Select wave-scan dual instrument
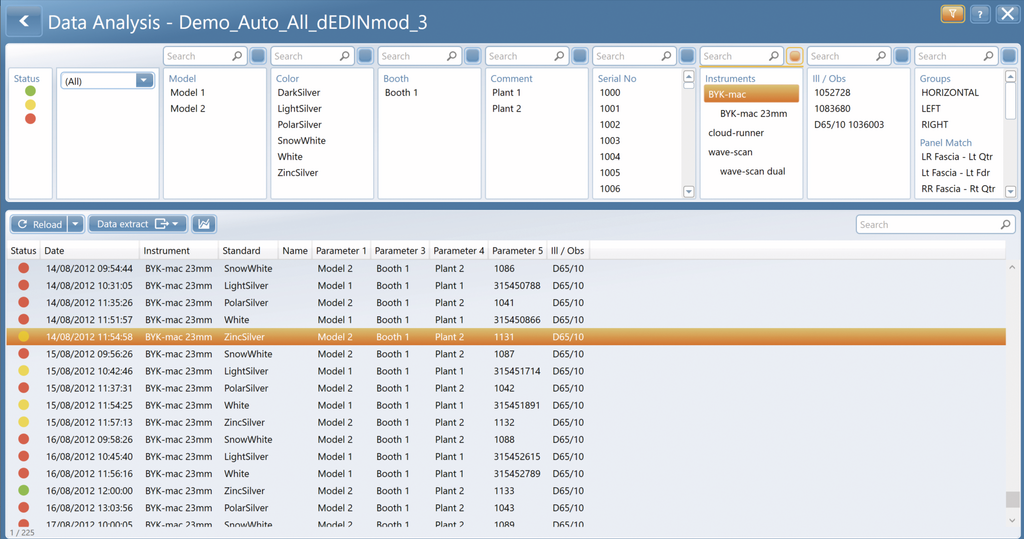Viewport: 1024px width, 539px height. [752, 171]
